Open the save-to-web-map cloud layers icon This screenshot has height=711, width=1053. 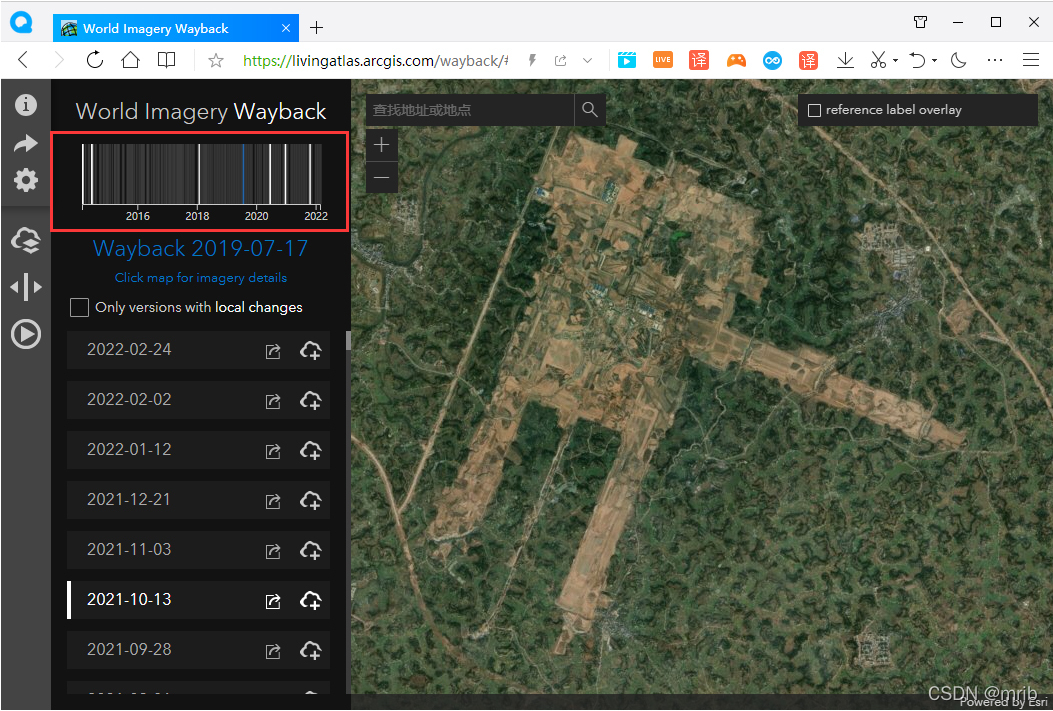(26, 240)
